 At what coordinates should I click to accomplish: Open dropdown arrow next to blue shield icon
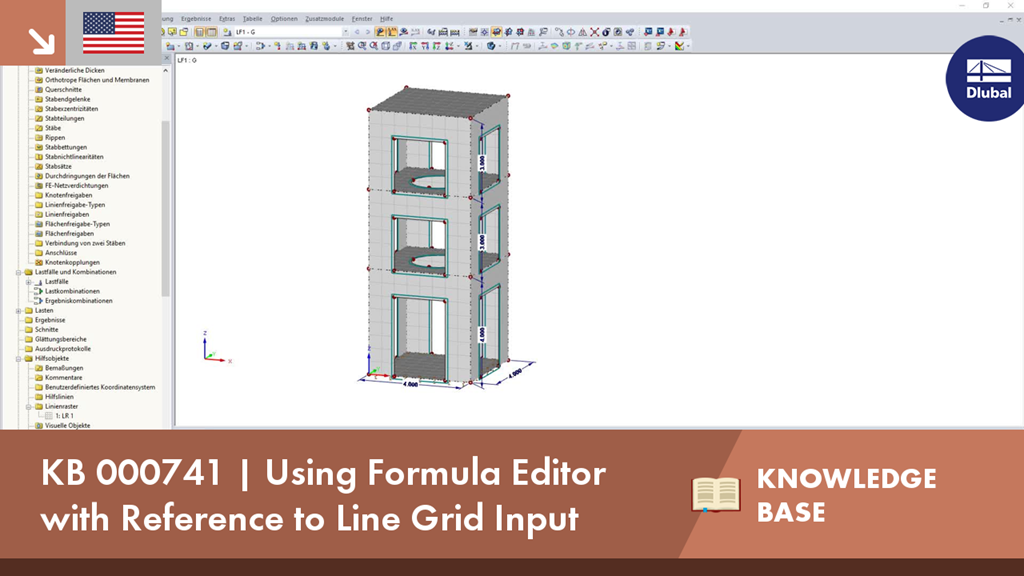coord(500,46)
